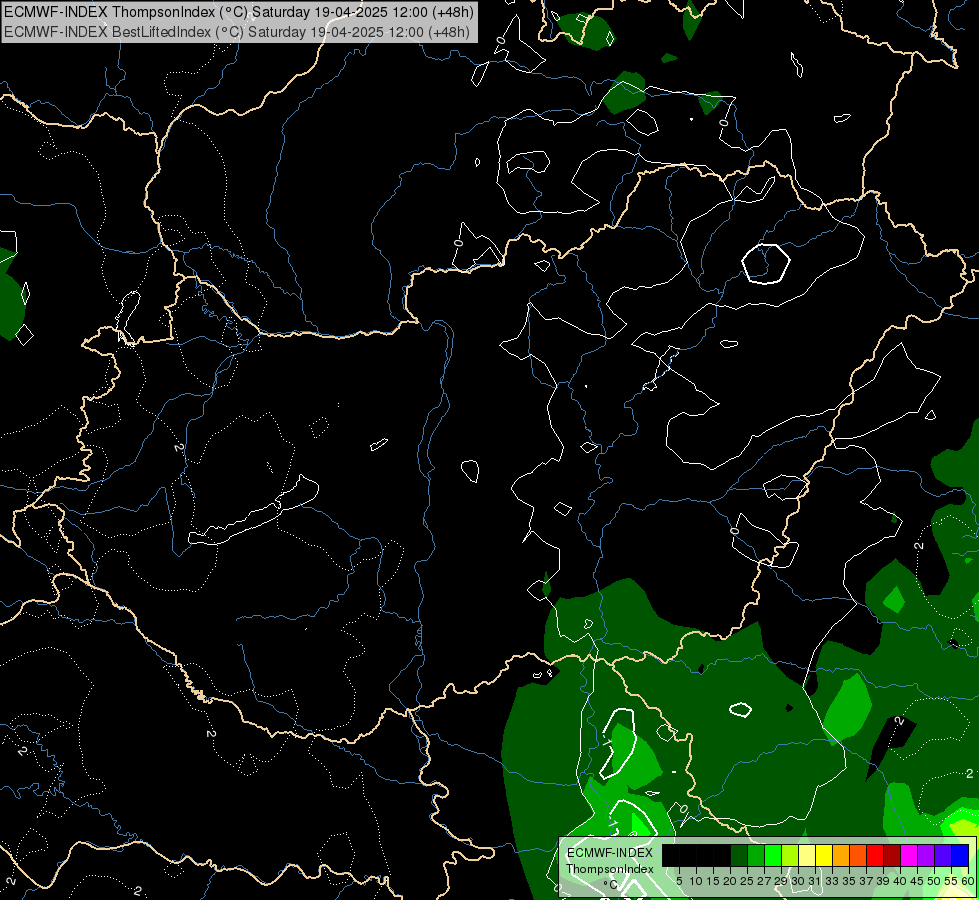Select dark red 39-40 legend swatch
The height and width of the screenshot is (900, 979).
pos(892,855)
